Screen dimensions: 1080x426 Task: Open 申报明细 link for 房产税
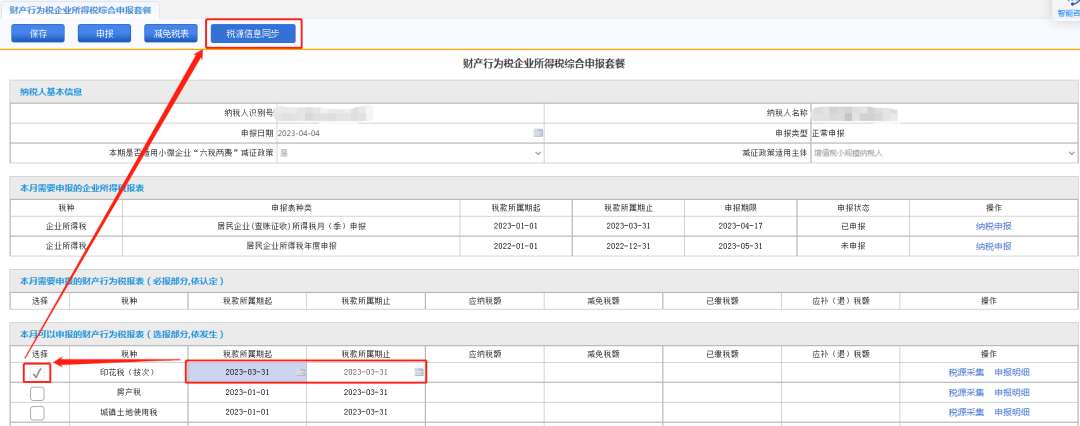point(1012,393)
